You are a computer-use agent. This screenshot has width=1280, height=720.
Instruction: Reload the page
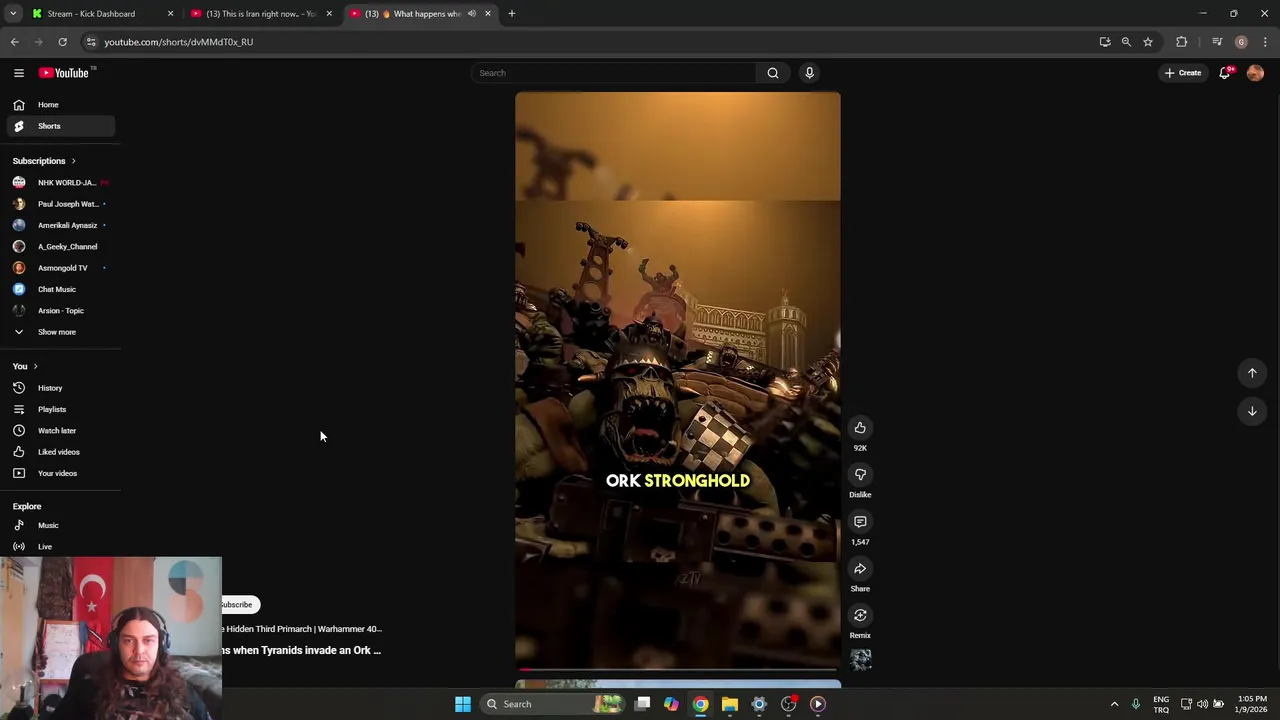62,42
